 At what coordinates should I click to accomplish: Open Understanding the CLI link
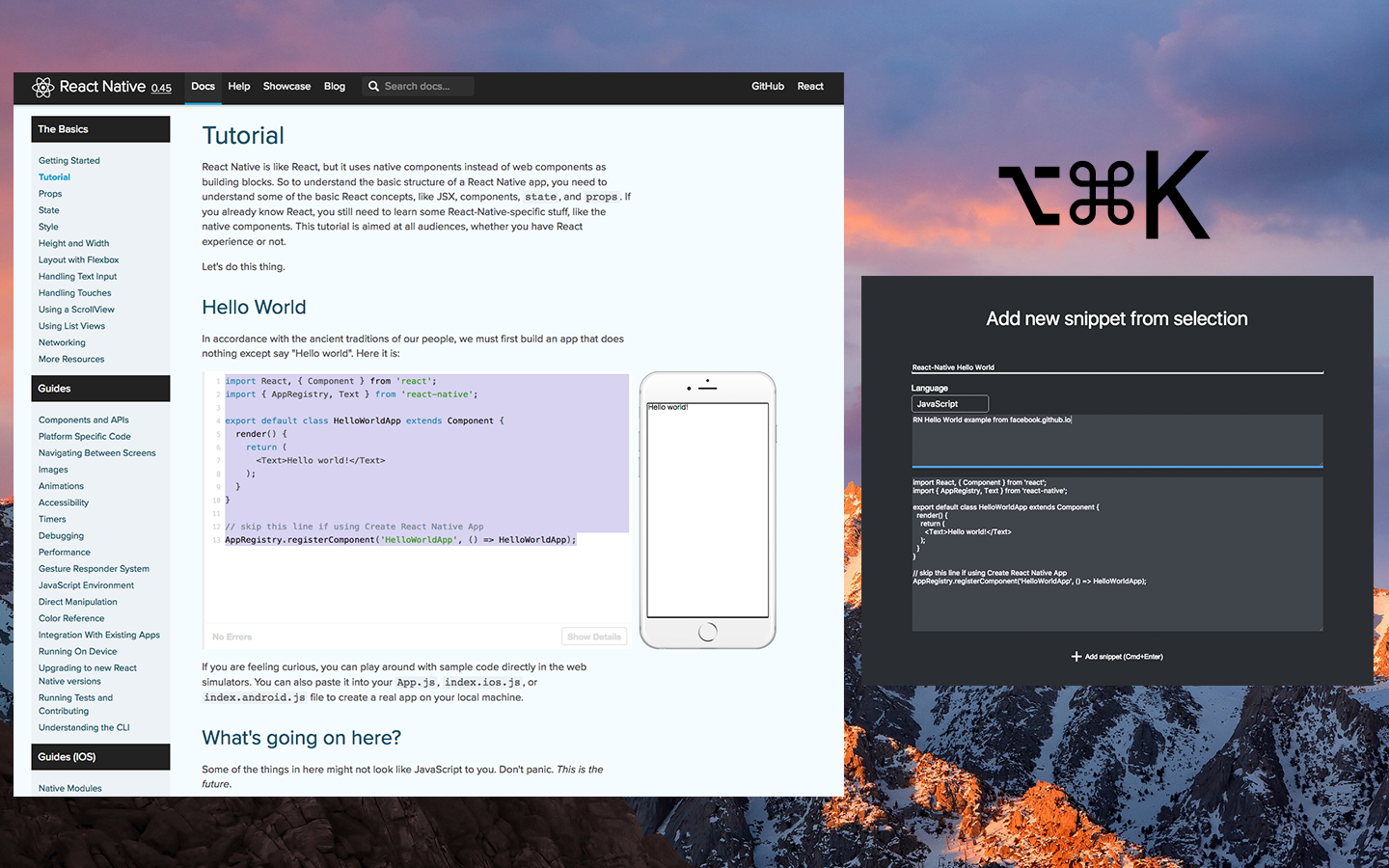[84, 728]
